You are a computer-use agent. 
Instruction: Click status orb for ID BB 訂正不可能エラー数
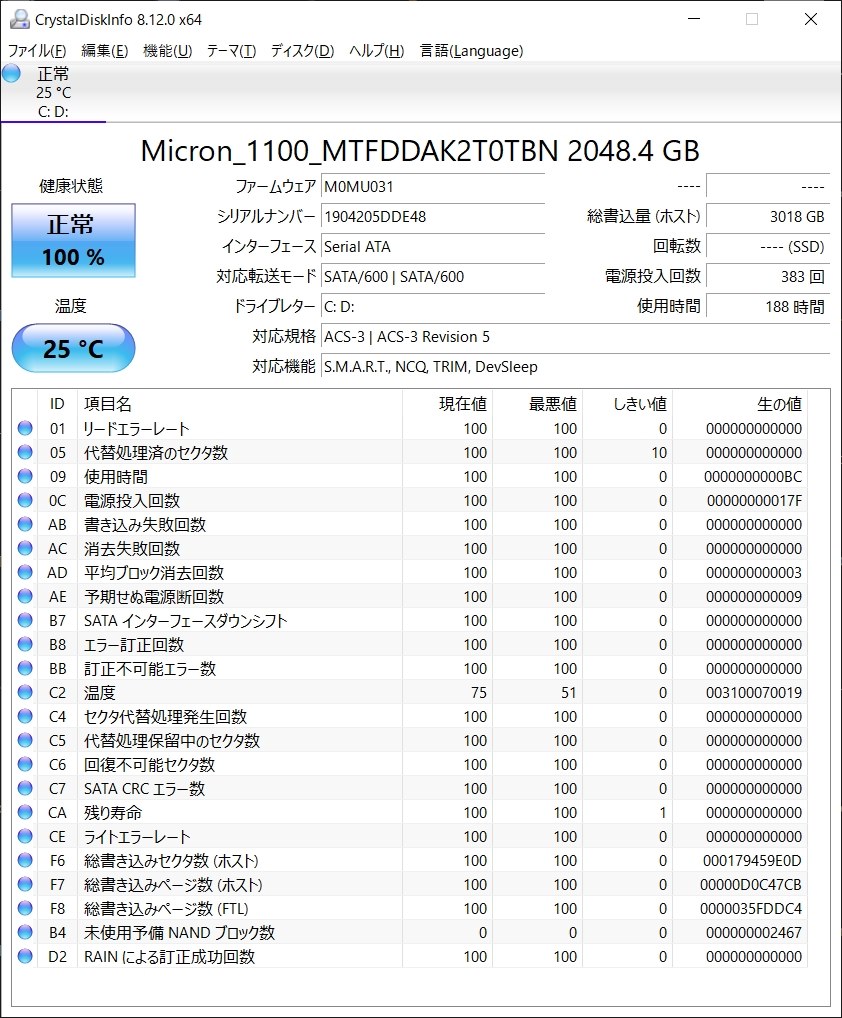point(25,669)
